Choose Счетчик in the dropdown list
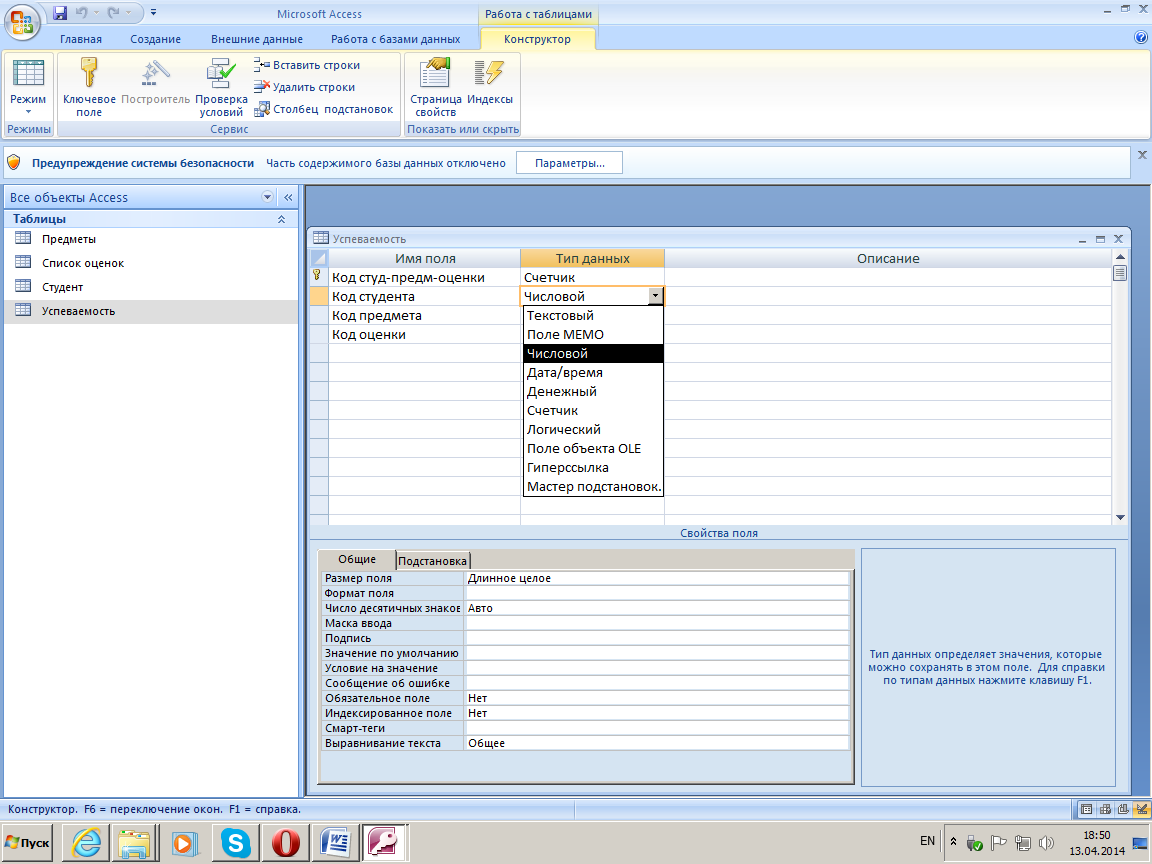1152x864 pixels. [593, 411]
